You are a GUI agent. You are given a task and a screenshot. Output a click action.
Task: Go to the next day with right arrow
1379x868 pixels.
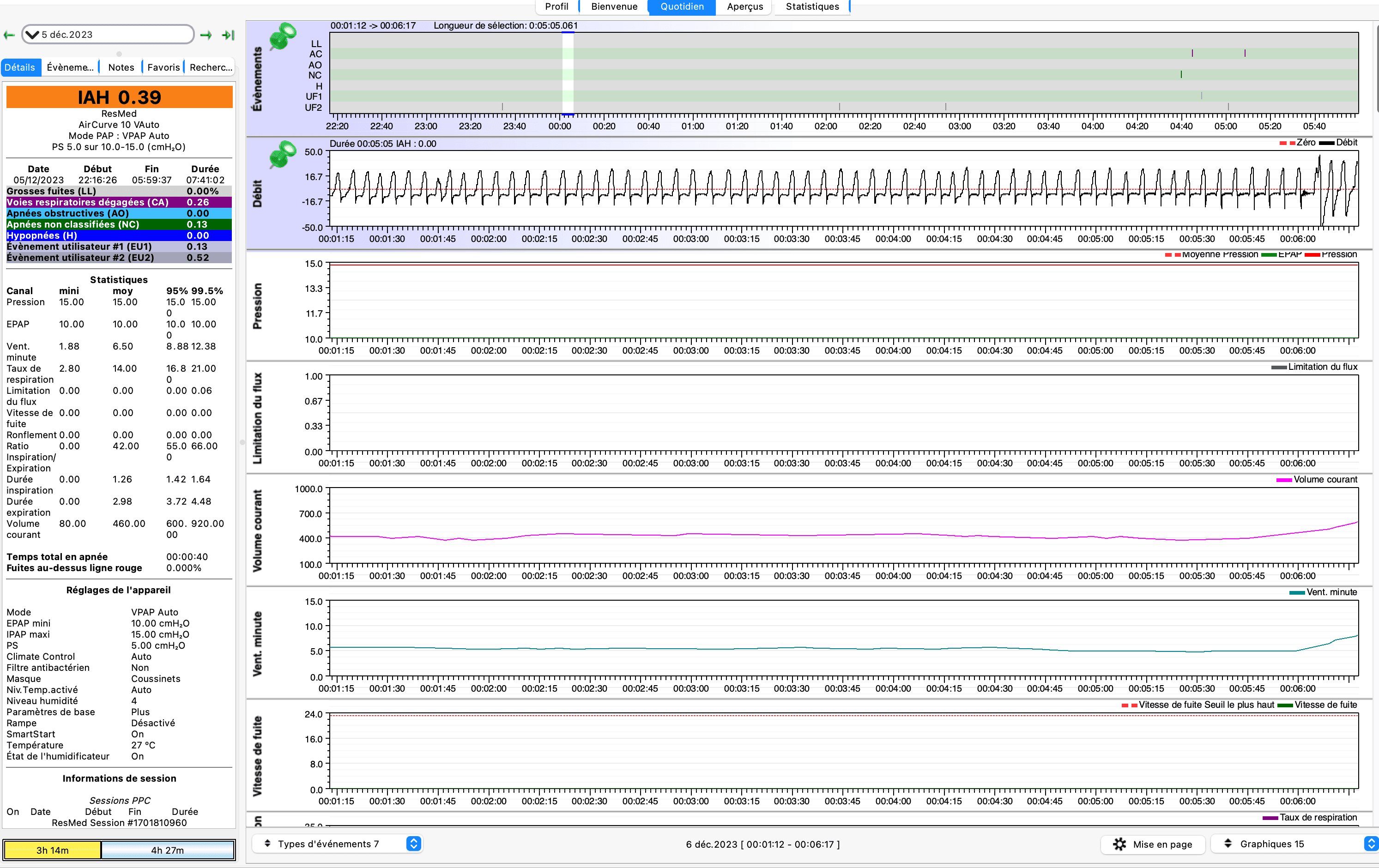pos(206,35)
